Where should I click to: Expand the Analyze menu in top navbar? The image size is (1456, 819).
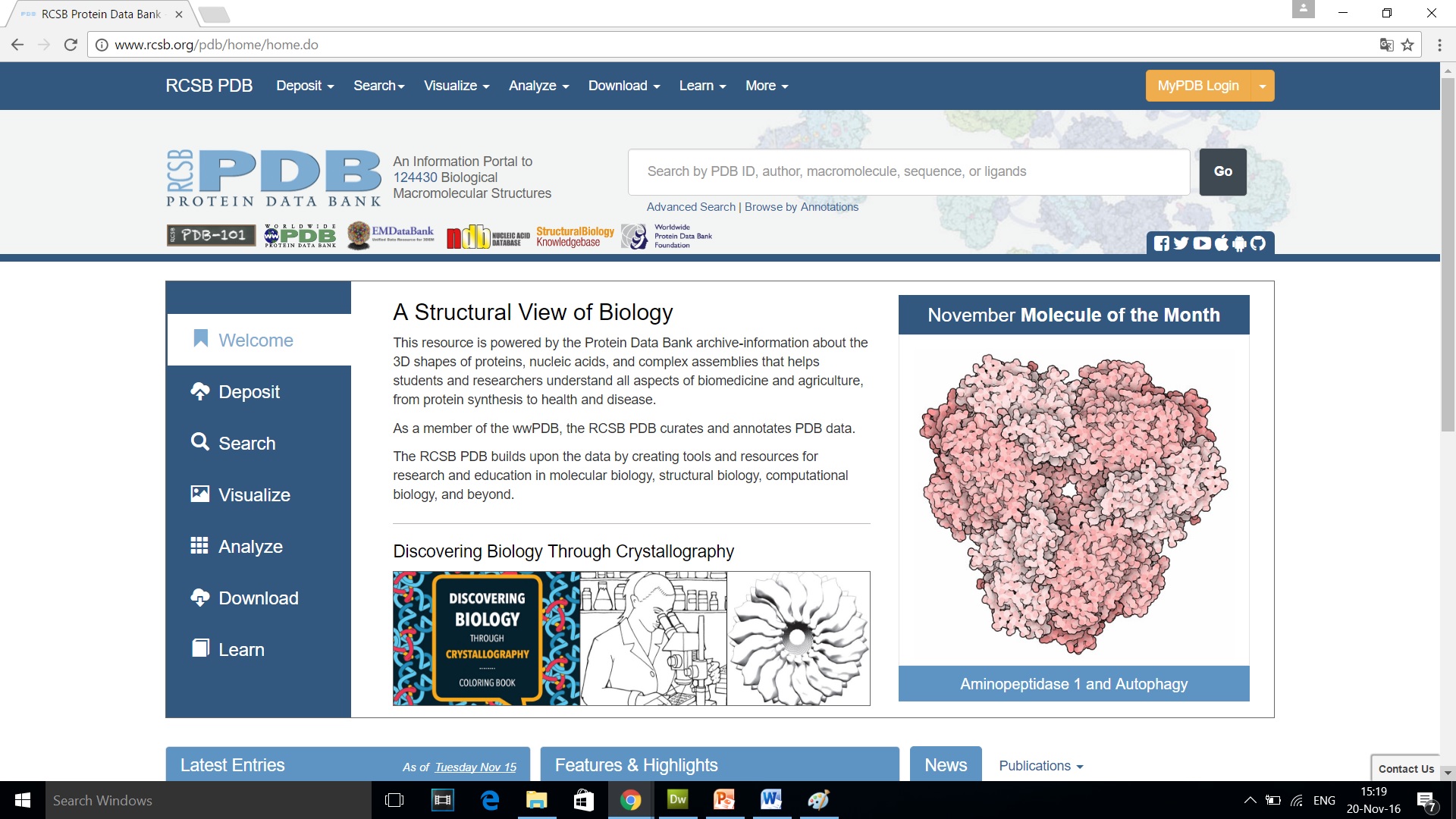coord(538,86)
